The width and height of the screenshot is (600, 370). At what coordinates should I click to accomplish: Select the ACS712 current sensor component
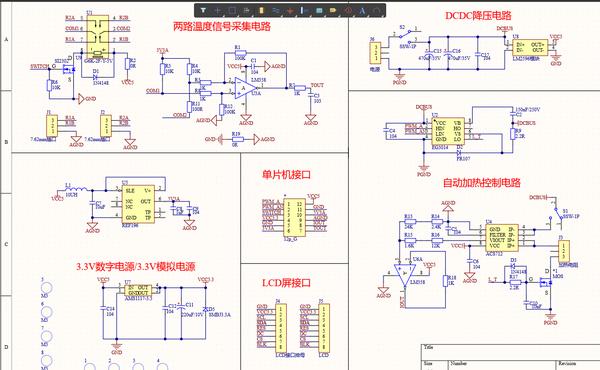[x=502, y=238]
